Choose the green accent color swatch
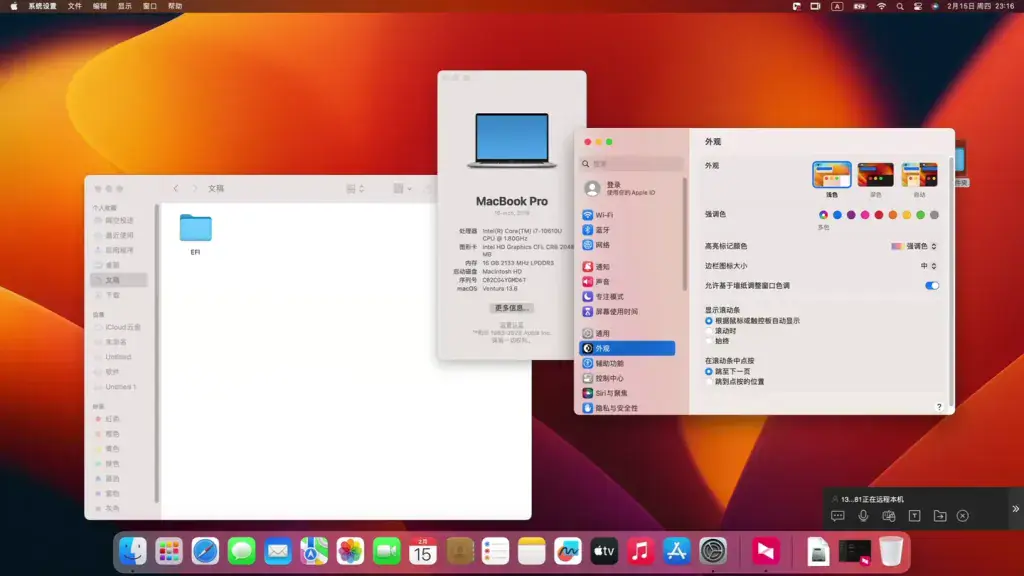The height and width of the screenshot is (576, 1024). click(x=920, y=215)
